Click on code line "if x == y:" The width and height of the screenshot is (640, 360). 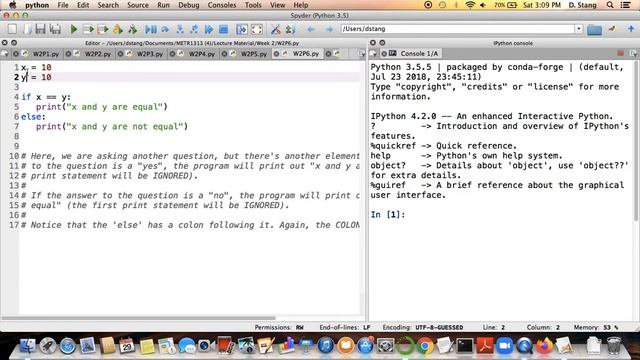coord(46,97)
